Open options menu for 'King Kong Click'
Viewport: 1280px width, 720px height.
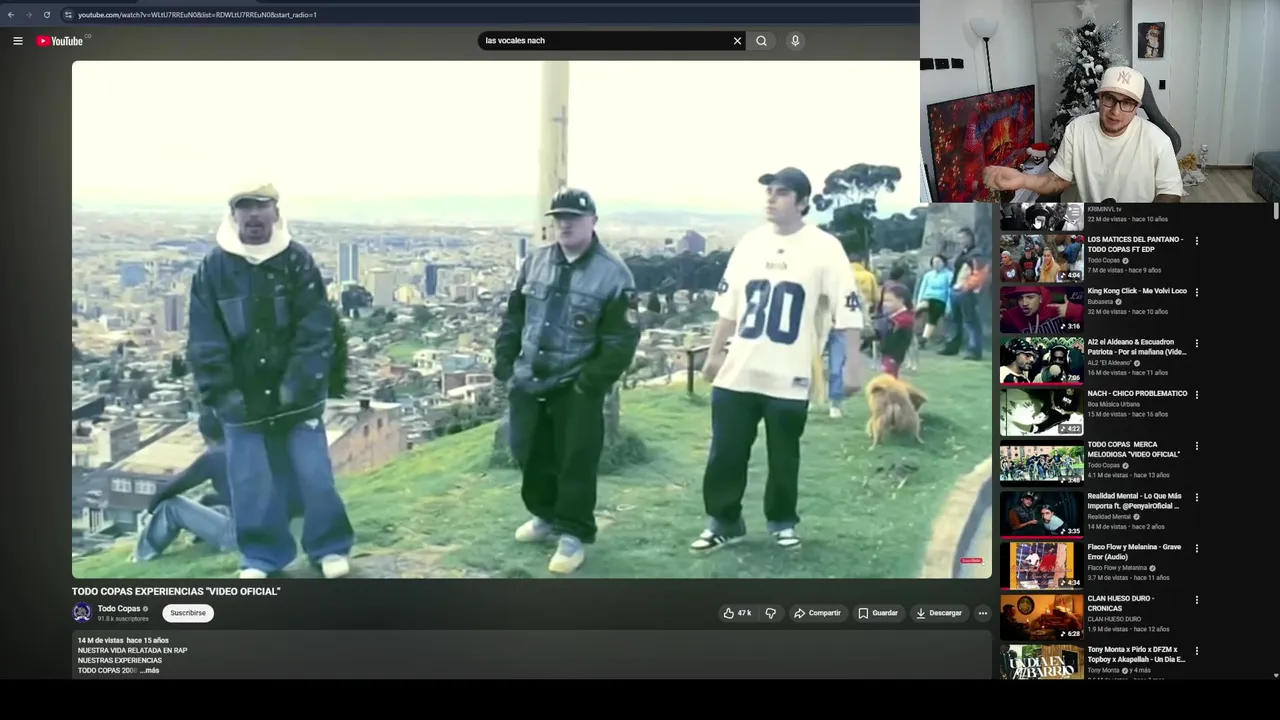1196,292
